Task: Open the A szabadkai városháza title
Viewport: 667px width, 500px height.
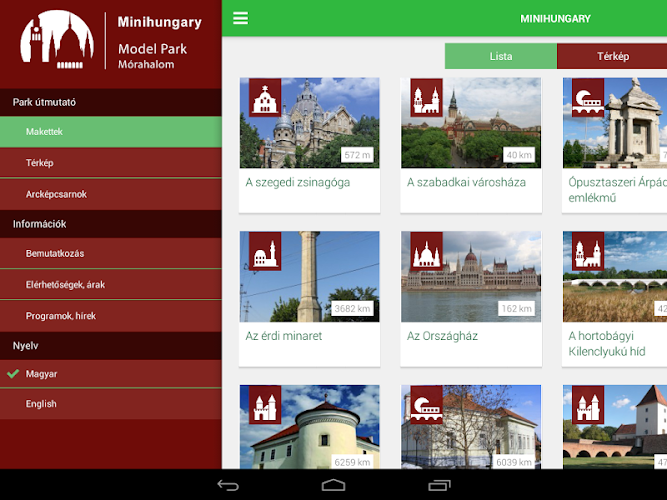Action: pyautogui.click(x=466, y=182)
